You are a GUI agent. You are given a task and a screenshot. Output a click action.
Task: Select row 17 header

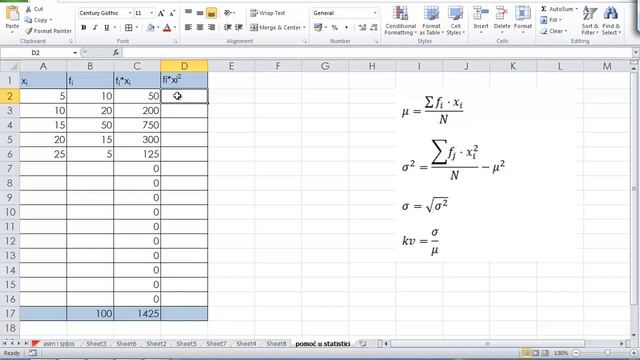pyautogui.click(x=10, y=313)
